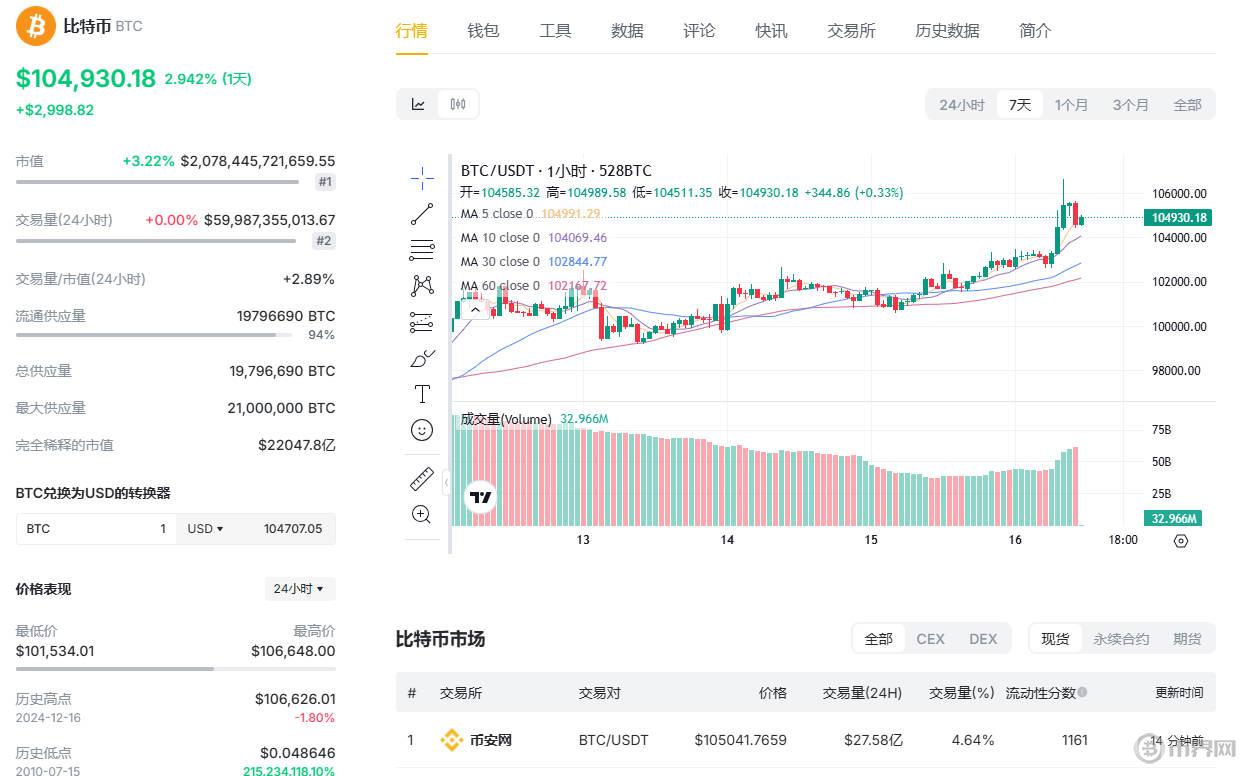This screenshot has width=1247, height=776.
Task: Click the zoom in magnifier tool
Action: coord(422,515)
